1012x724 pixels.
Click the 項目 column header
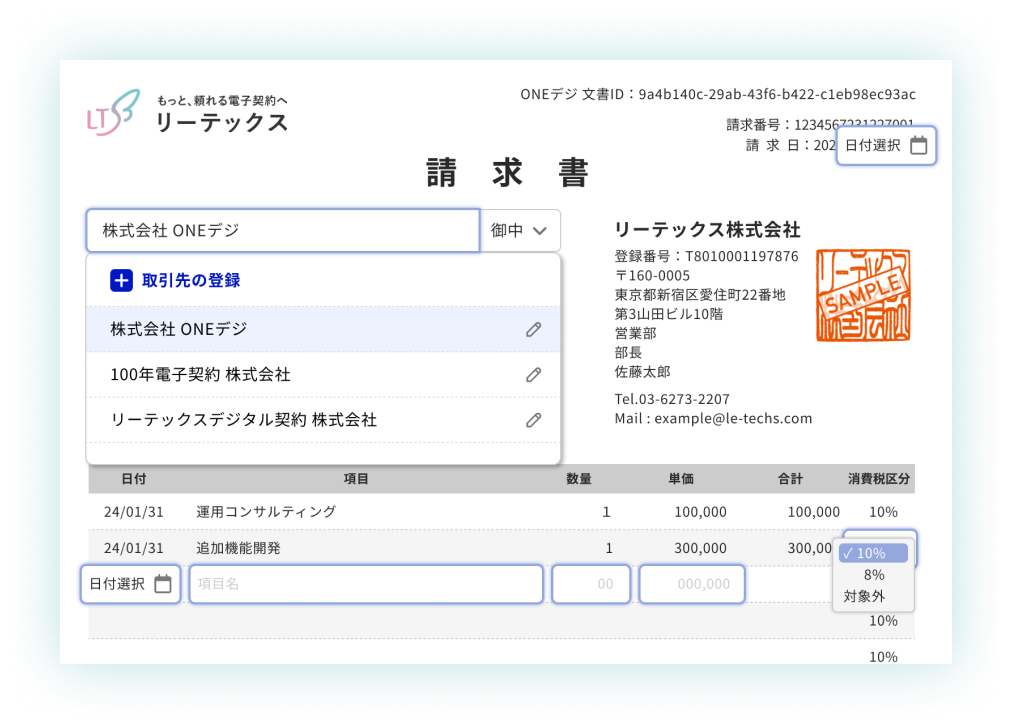coord(356,479)
